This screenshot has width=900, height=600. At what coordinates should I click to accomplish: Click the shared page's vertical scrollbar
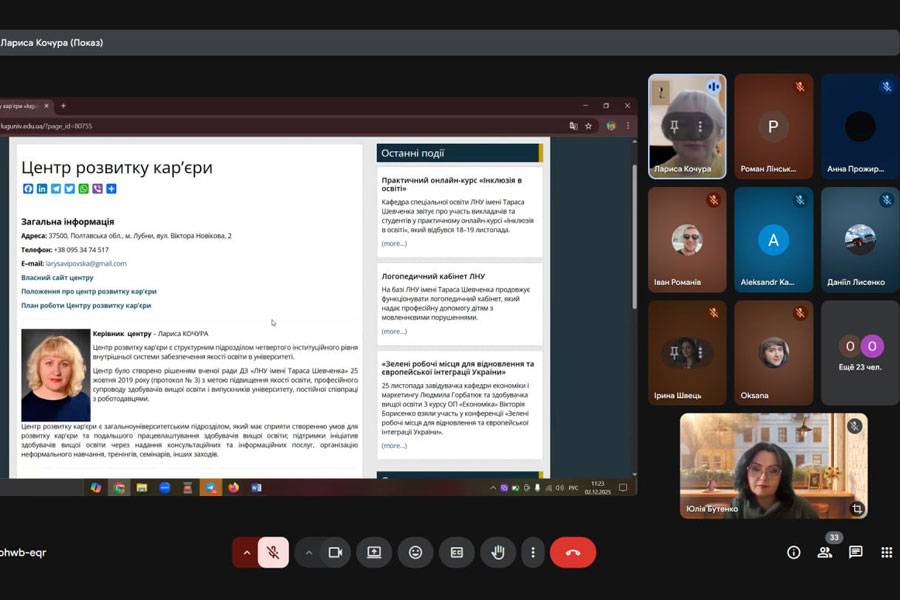point(634,235)
